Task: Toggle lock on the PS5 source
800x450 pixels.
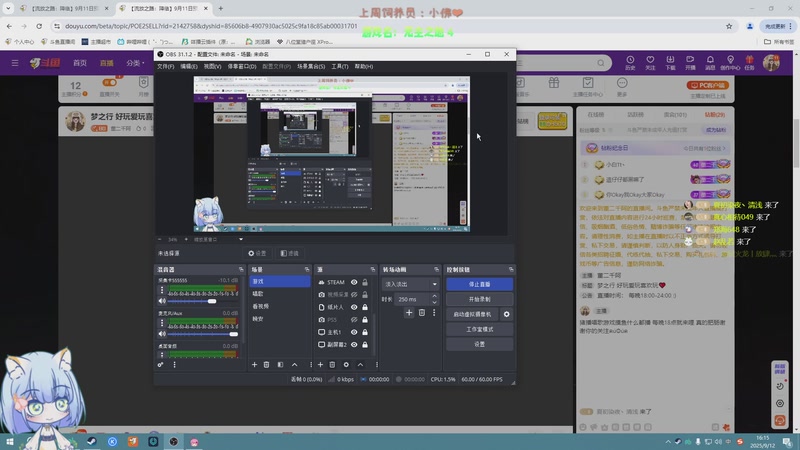Action: click(x=365, y=319)
